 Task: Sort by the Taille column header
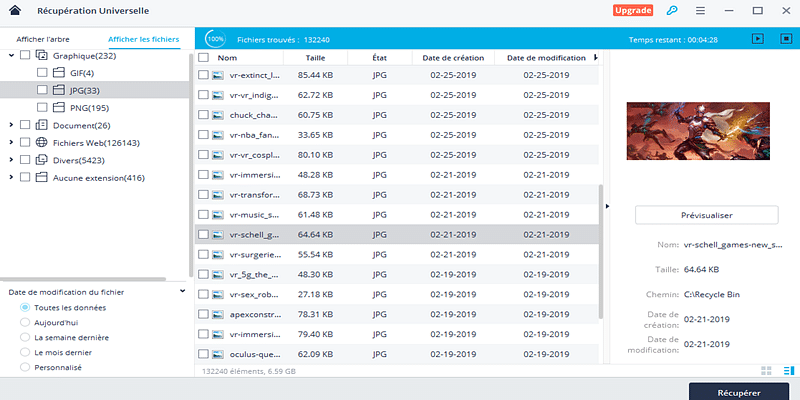(x=315, y=58)
